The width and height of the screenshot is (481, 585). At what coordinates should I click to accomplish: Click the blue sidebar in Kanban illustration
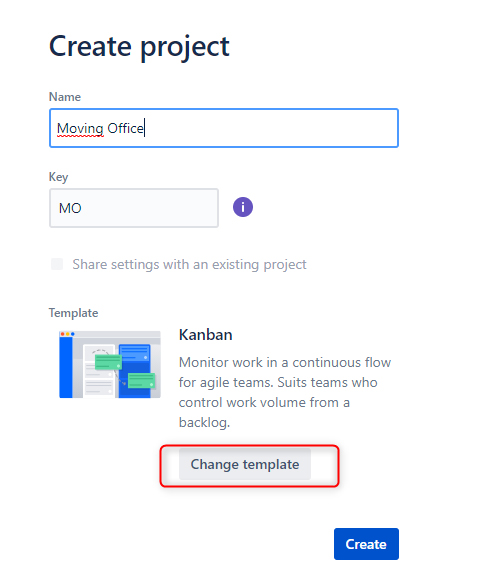click(66, 367)
